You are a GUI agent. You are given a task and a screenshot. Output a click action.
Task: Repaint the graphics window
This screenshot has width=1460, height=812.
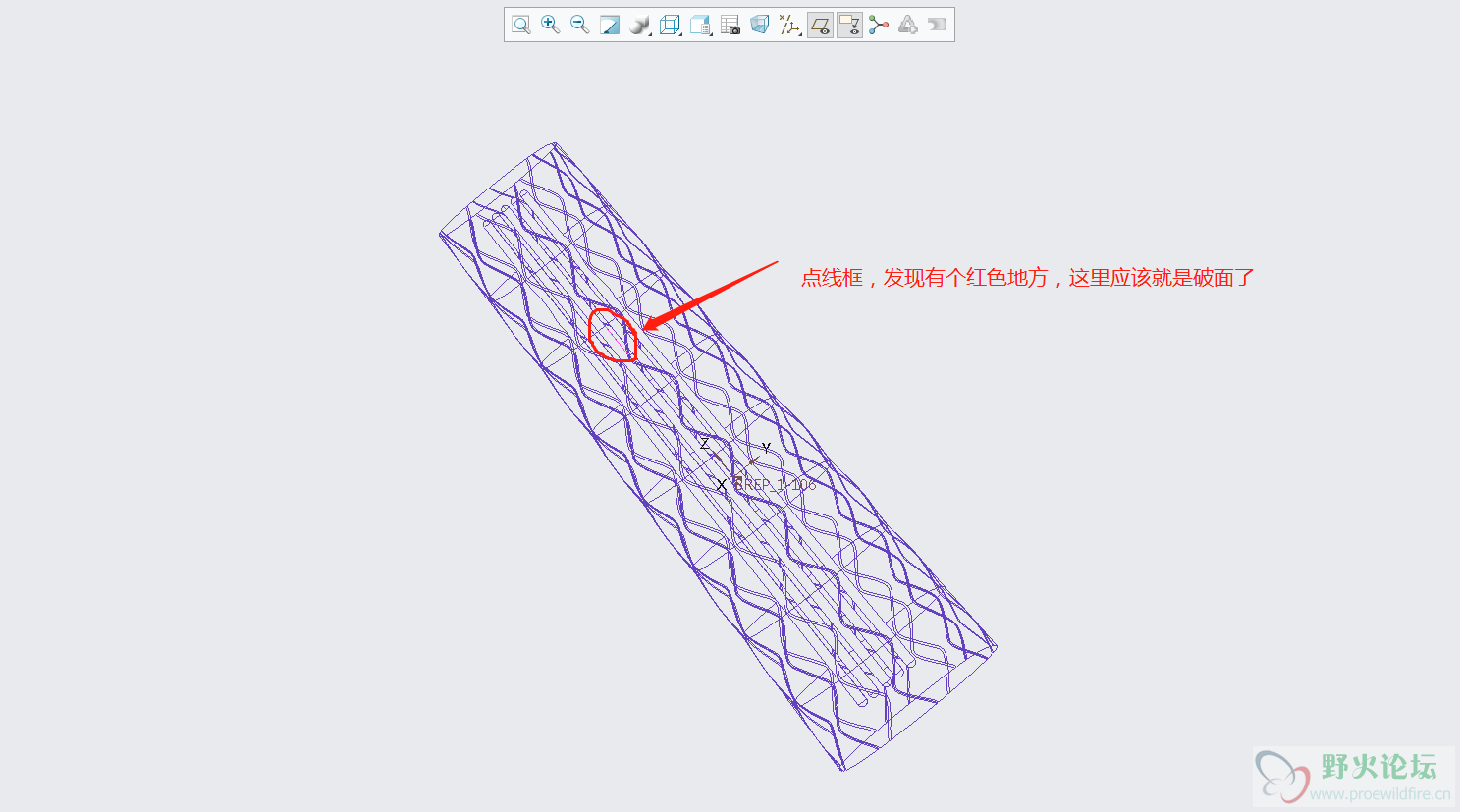[610, 25]
